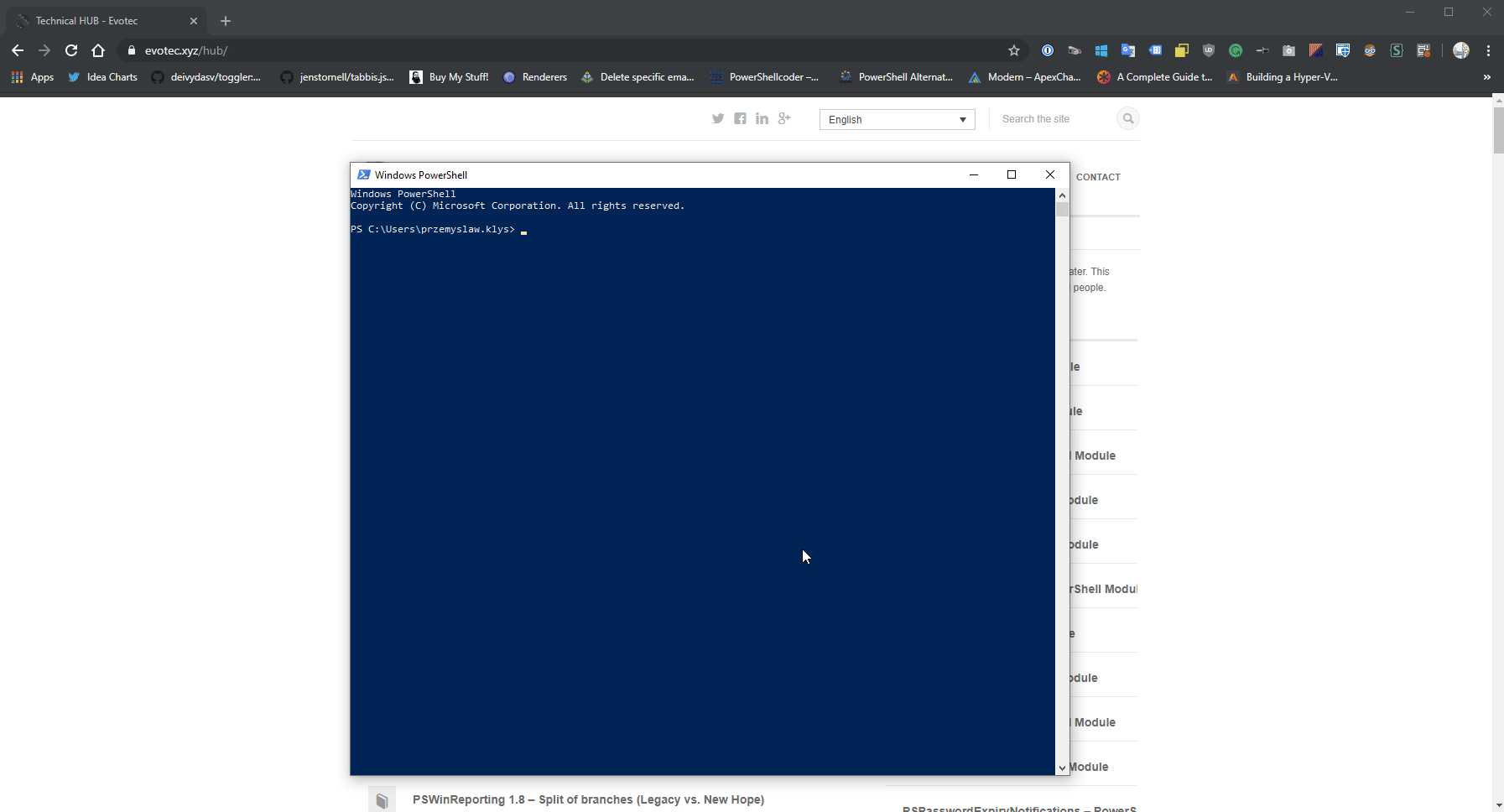Open the PSWinReporting 1.8 article link
This screenshot has height=812, width=1504.
coord(589,799)
